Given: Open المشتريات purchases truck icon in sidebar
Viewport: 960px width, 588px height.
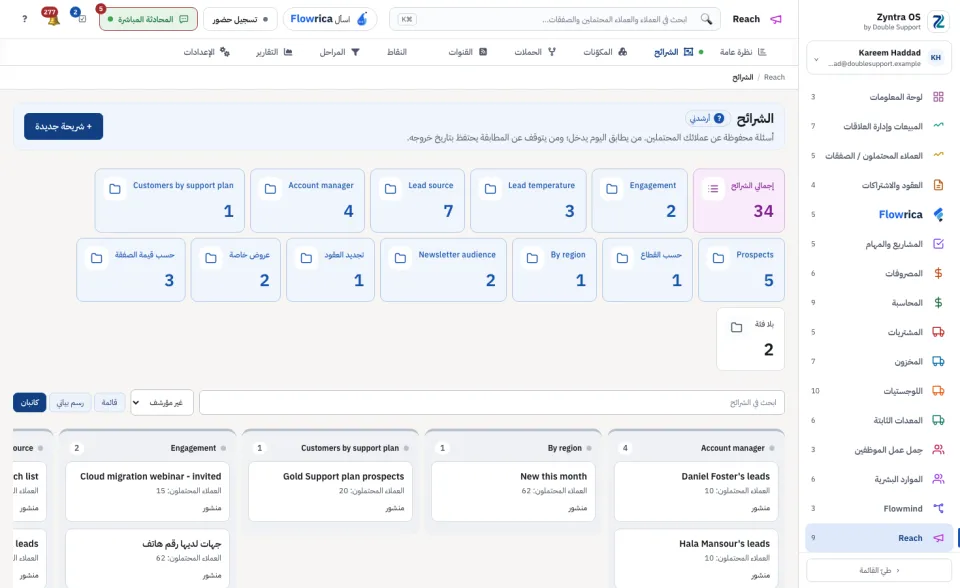Looking at the screenshot, I should 938,332.
